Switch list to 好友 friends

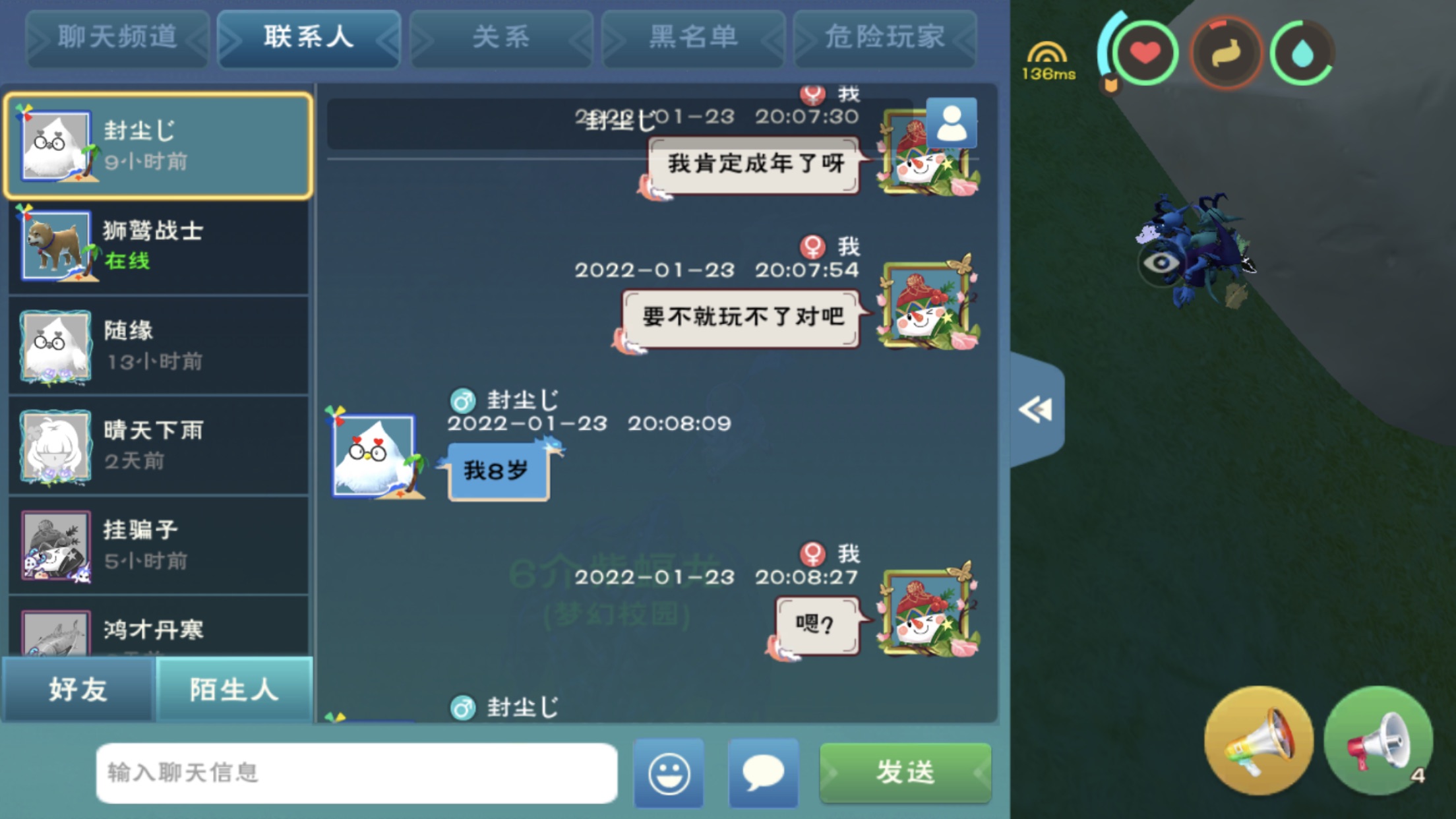coord(78,690)
